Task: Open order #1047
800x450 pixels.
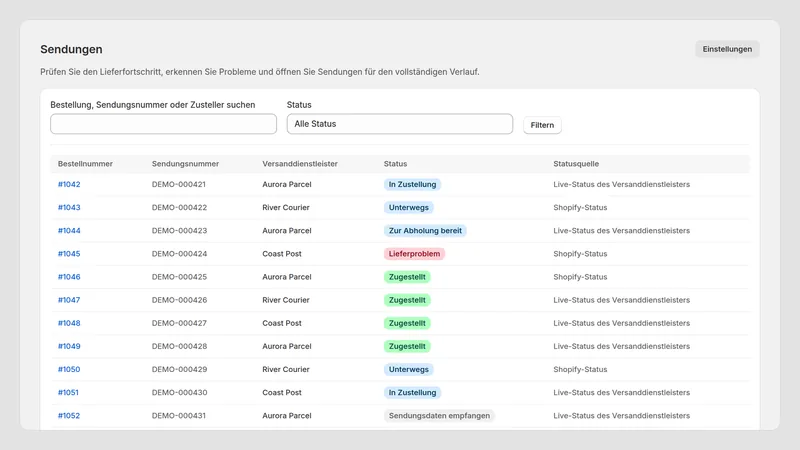Action: tap(69, 300)
